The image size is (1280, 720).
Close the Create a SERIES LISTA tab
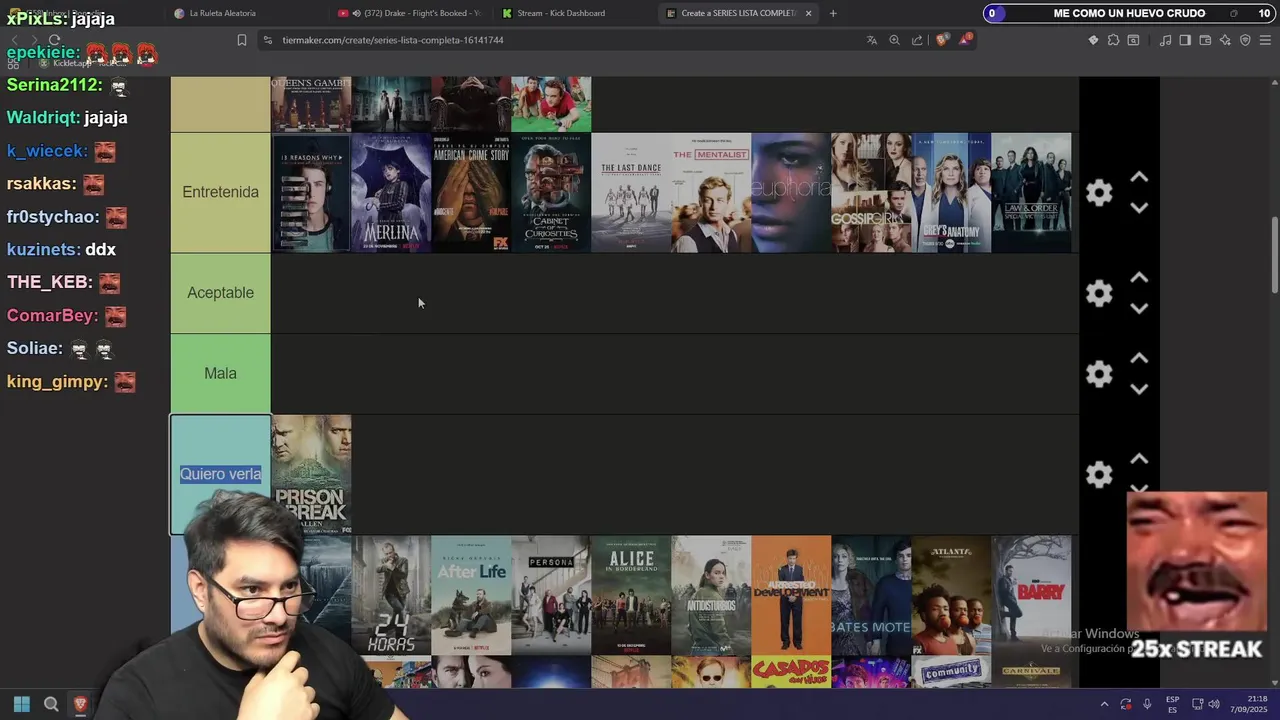point(808,13)
